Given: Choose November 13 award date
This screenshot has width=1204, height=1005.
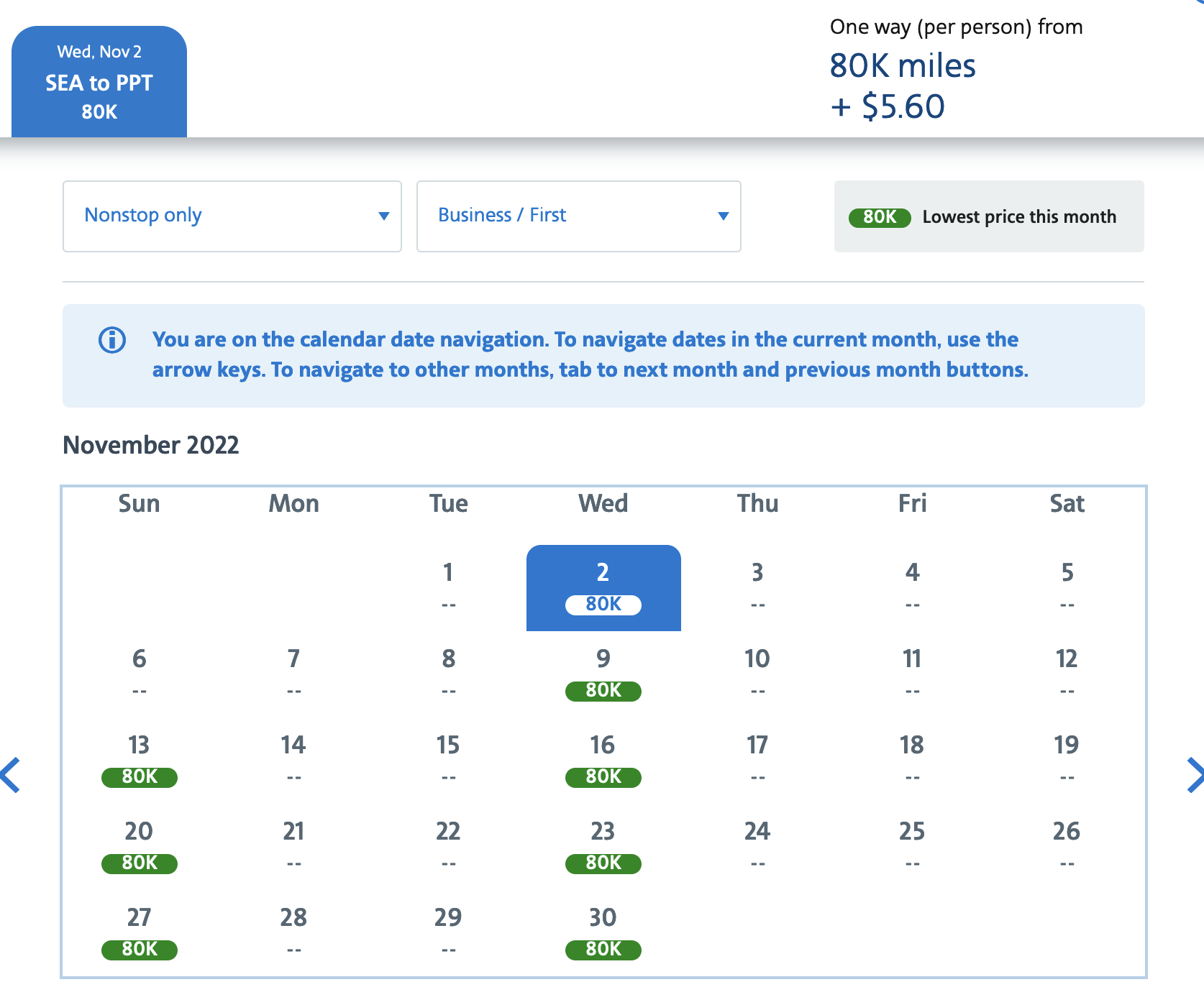Looking at the screenshot, I should click(139, 760).
